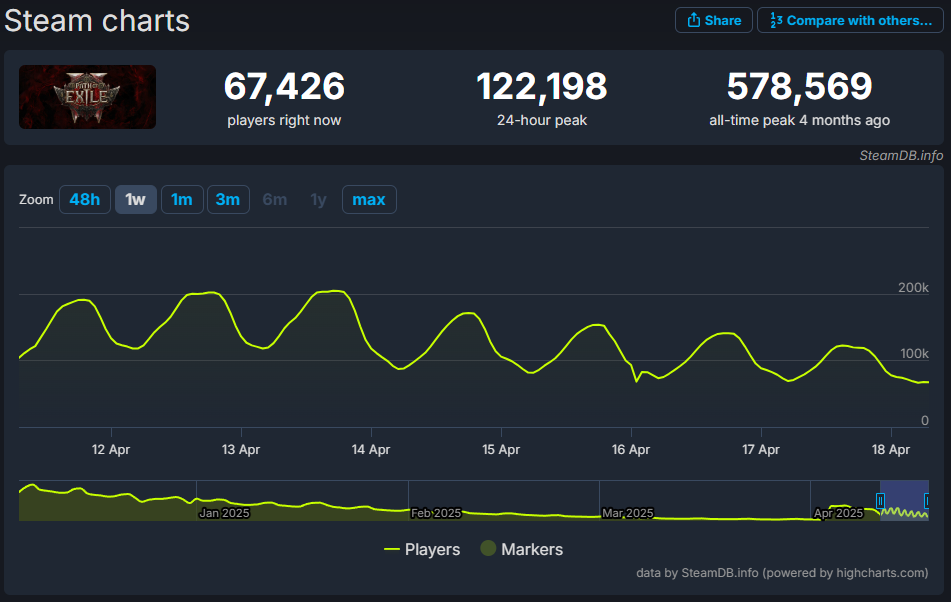The width and height of the screenshot is (951, 602).
Task: Open Compare with others dialog
Action: [x=850, y=20]
